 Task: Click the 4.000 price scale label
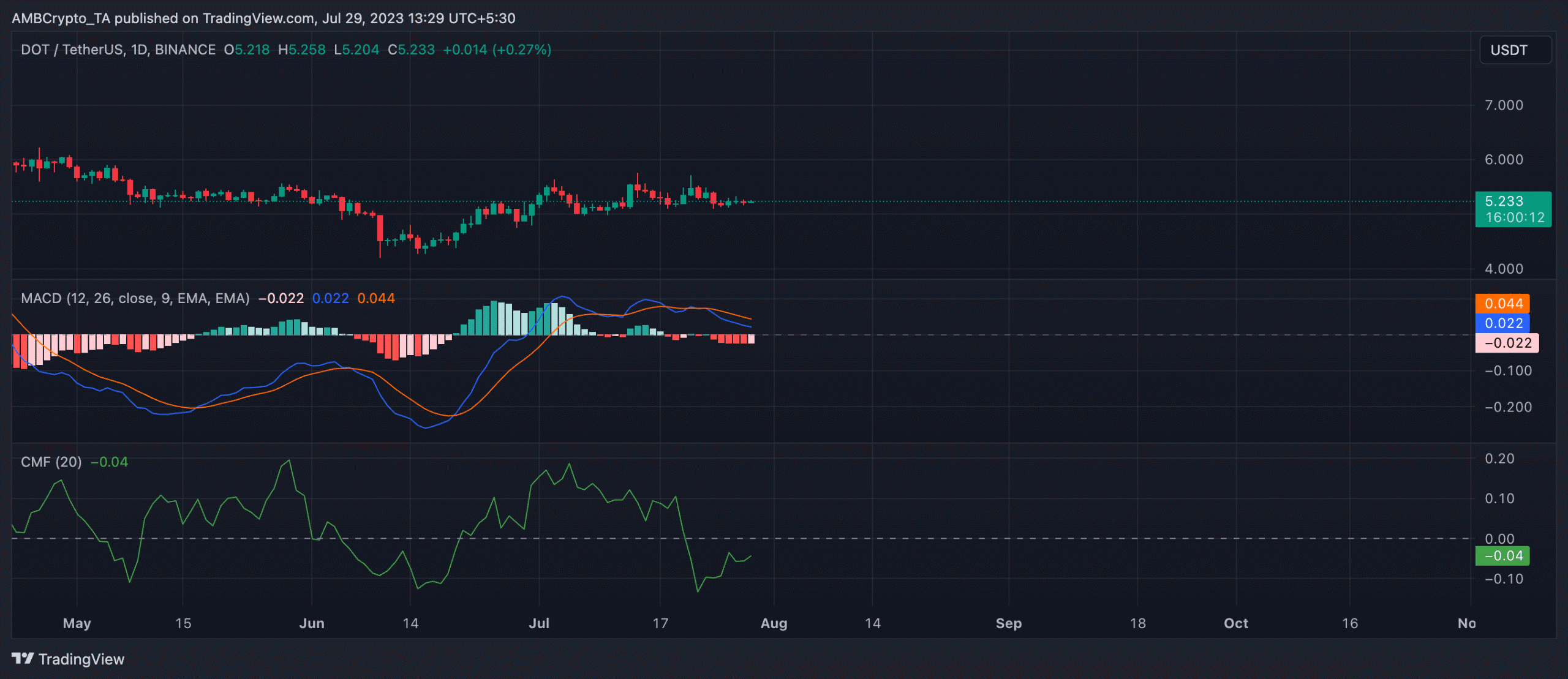[1504, 269]
